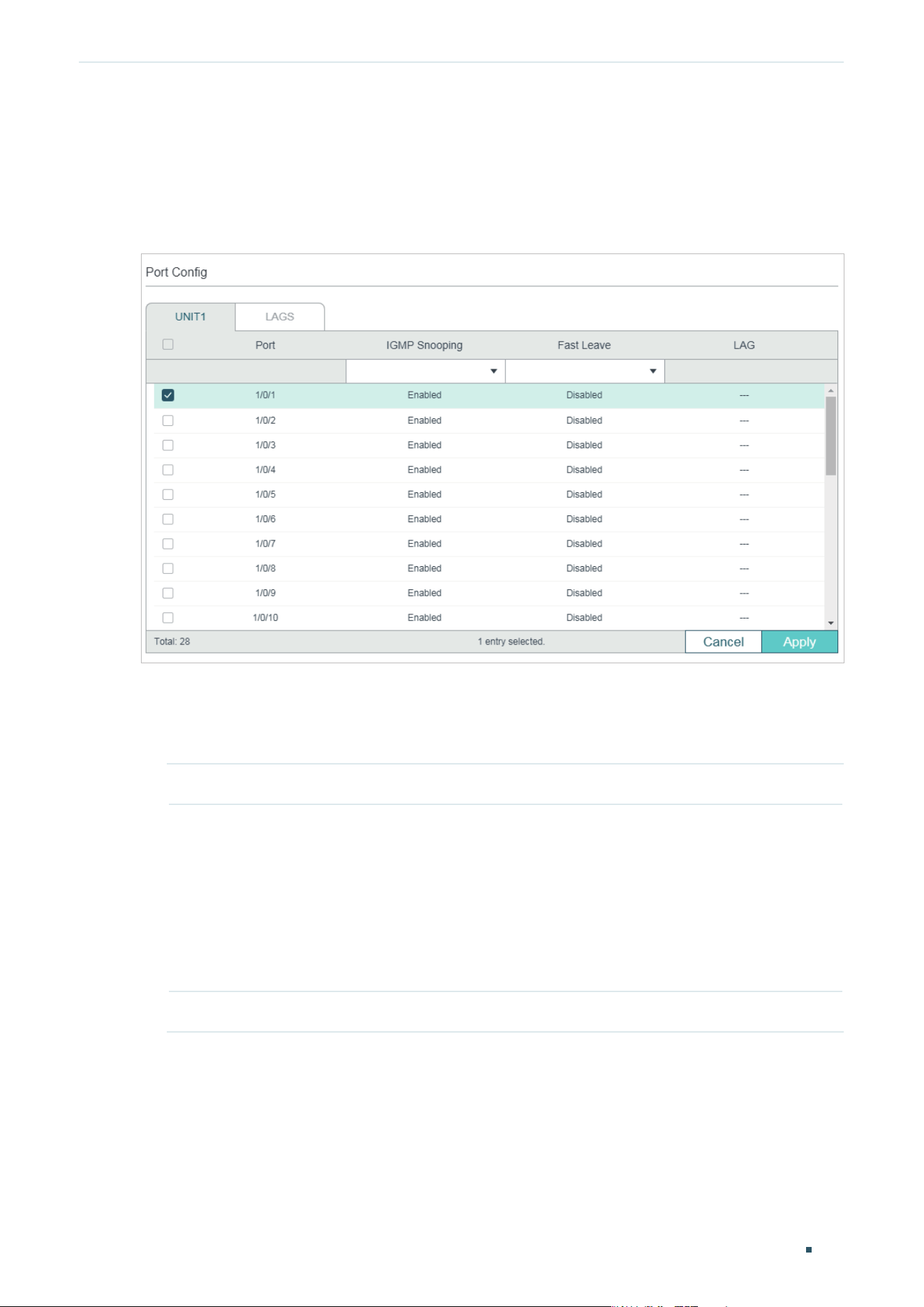Click the Port Config section title
This screenshot has height=1307, width=924.
click(x=177, y=272)
